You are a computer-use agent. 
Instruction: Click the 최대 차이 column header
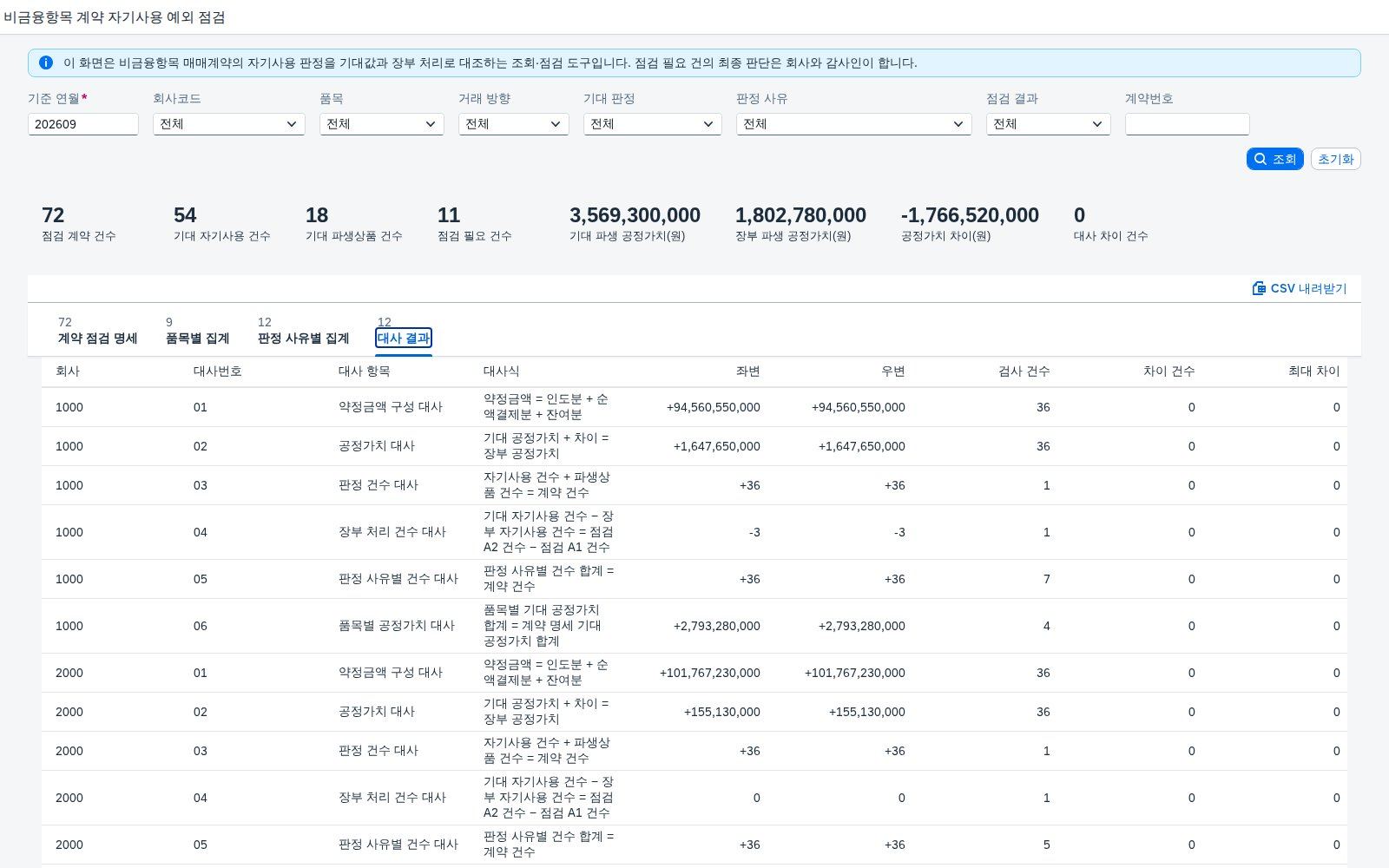click(1313, 371)
